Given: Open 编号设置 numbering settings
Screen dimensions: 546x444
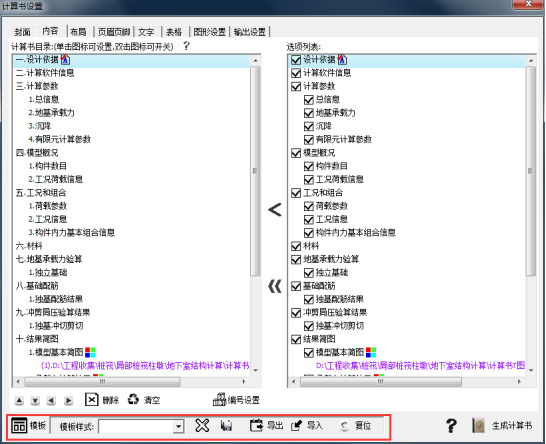Looking at the screenshot, I should 236,400.
